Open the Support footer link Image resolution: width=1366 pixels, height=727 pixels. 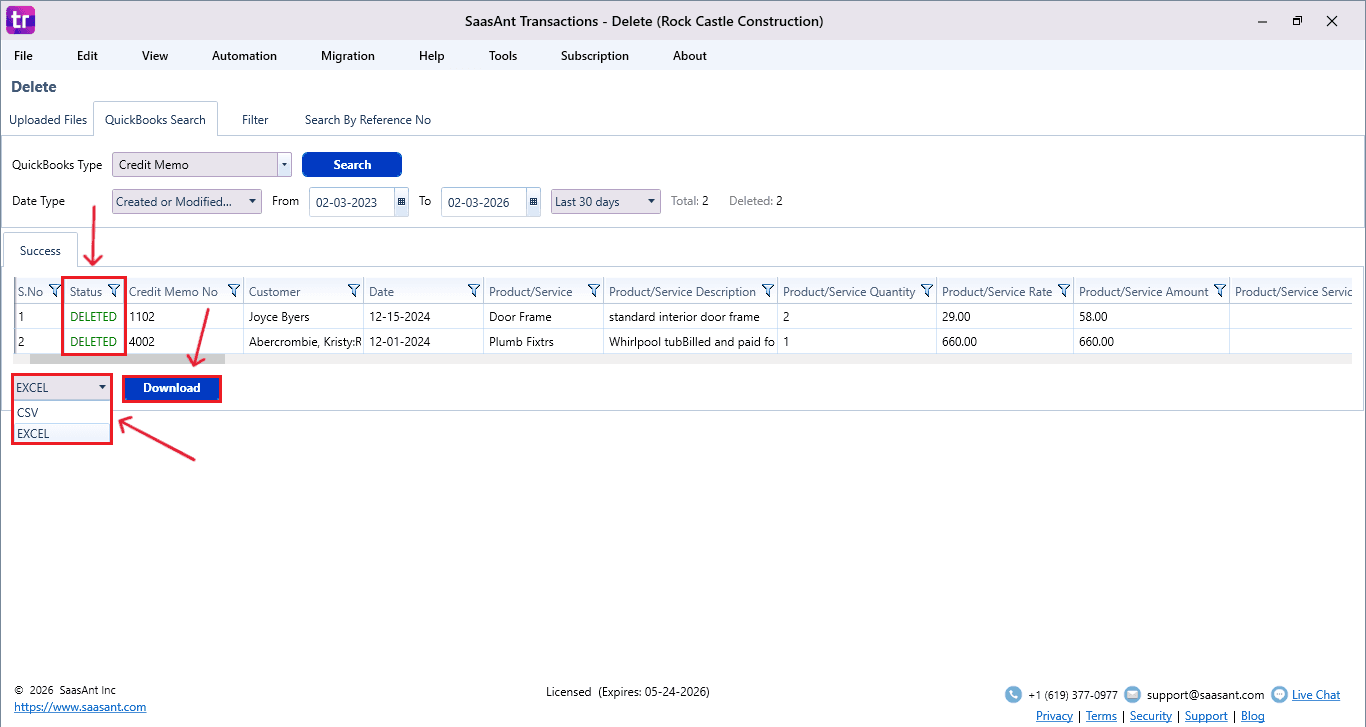1206,716
